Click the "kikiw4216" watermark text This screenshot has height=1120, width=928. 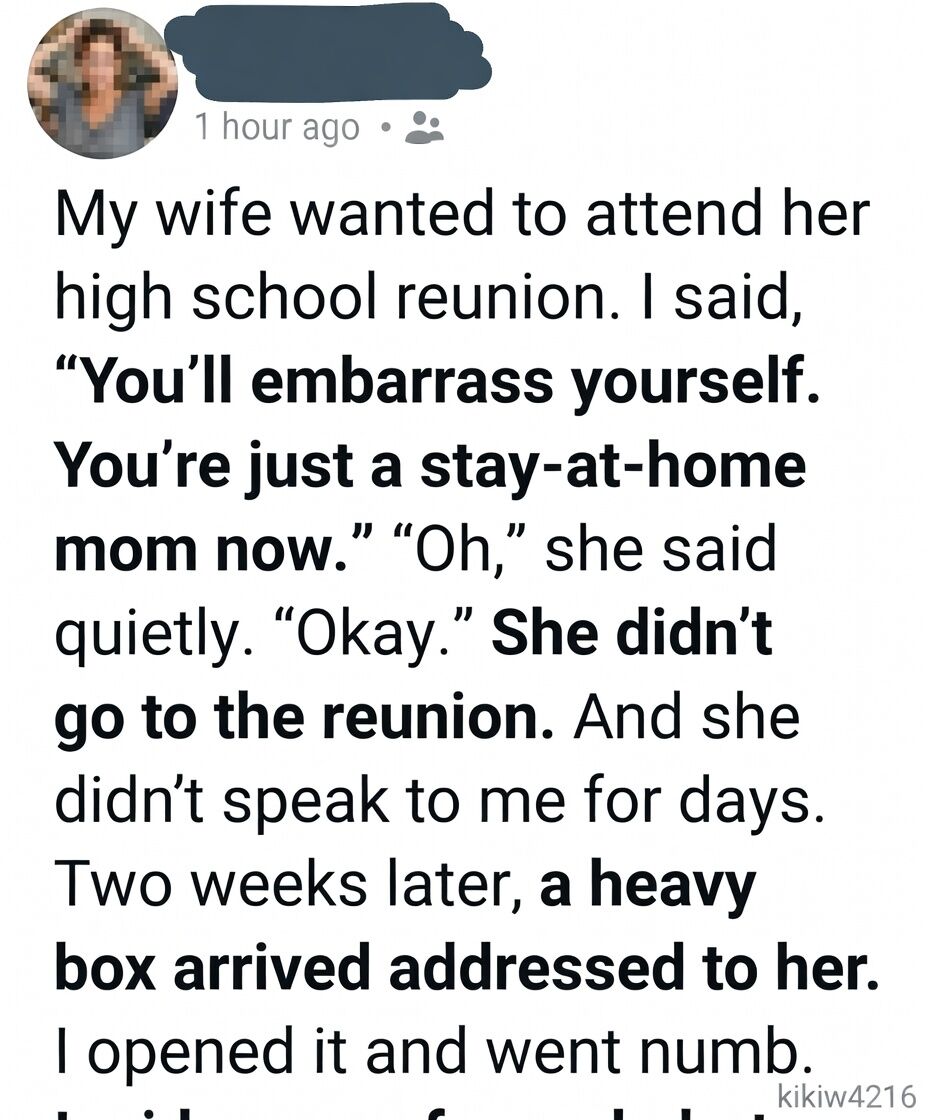tap(846, 1095)
